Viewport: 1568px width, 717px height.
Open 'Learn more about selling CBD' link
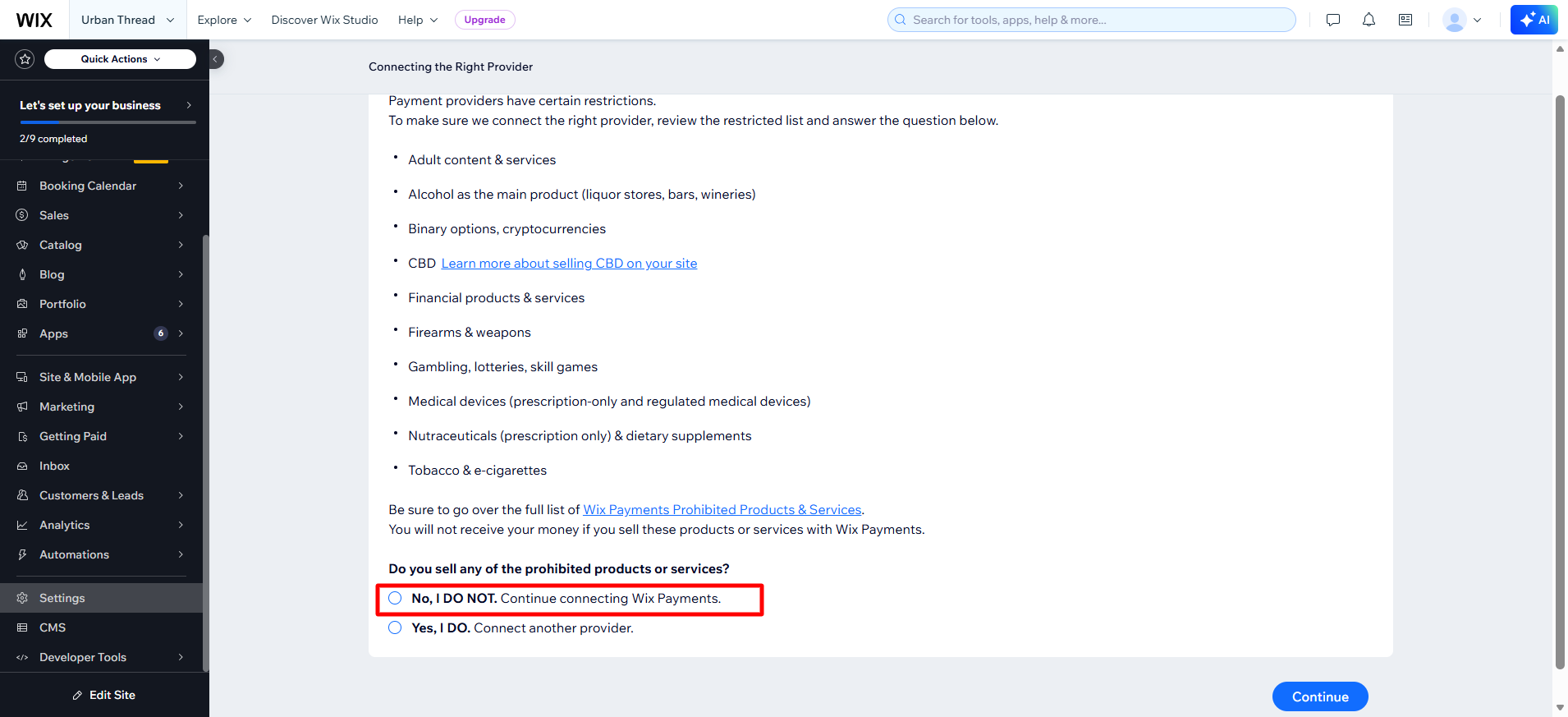pyautogui.click(x=569, y=263)
